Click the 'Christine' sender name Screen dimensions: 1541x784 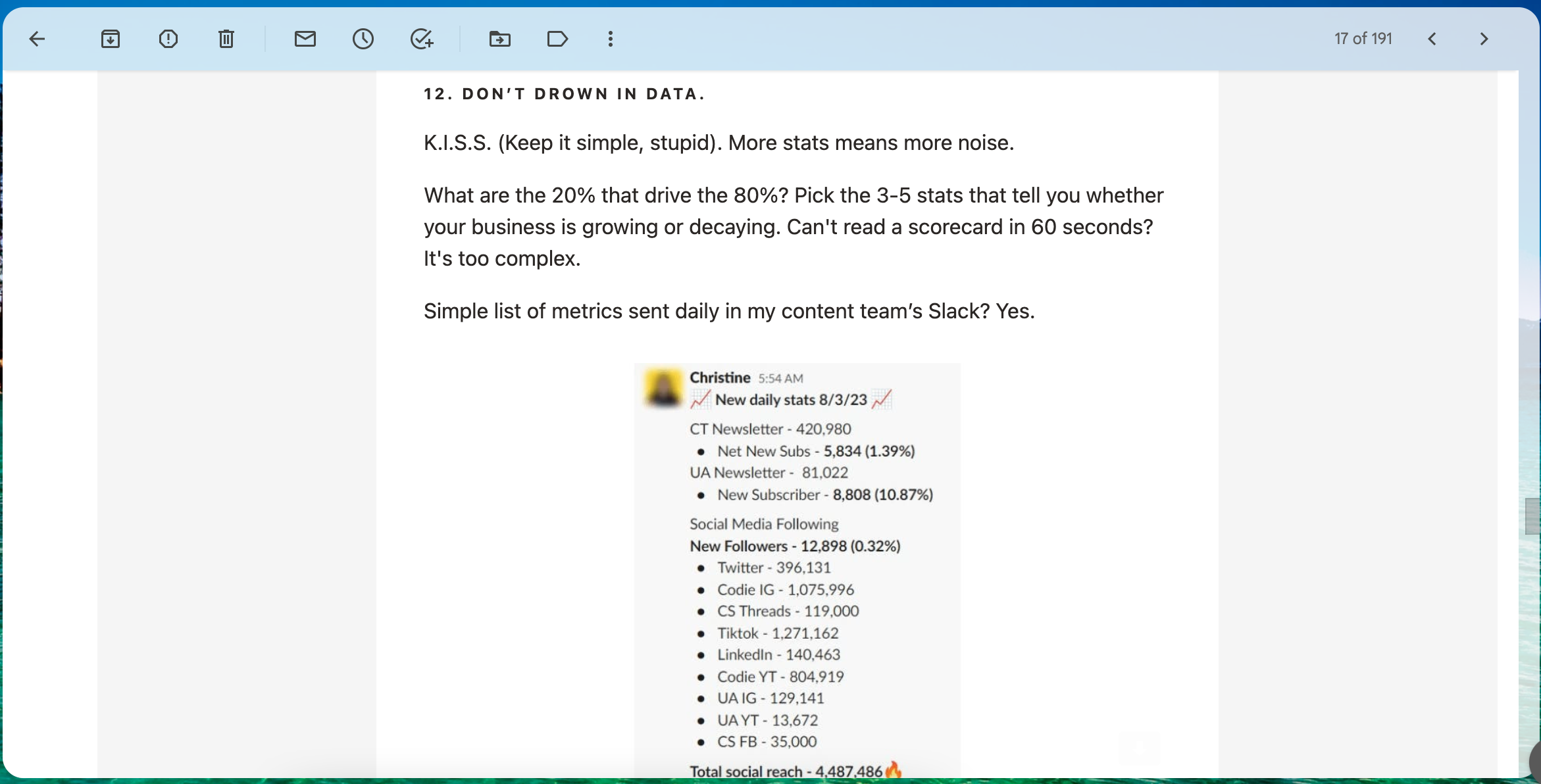point(720,378)
